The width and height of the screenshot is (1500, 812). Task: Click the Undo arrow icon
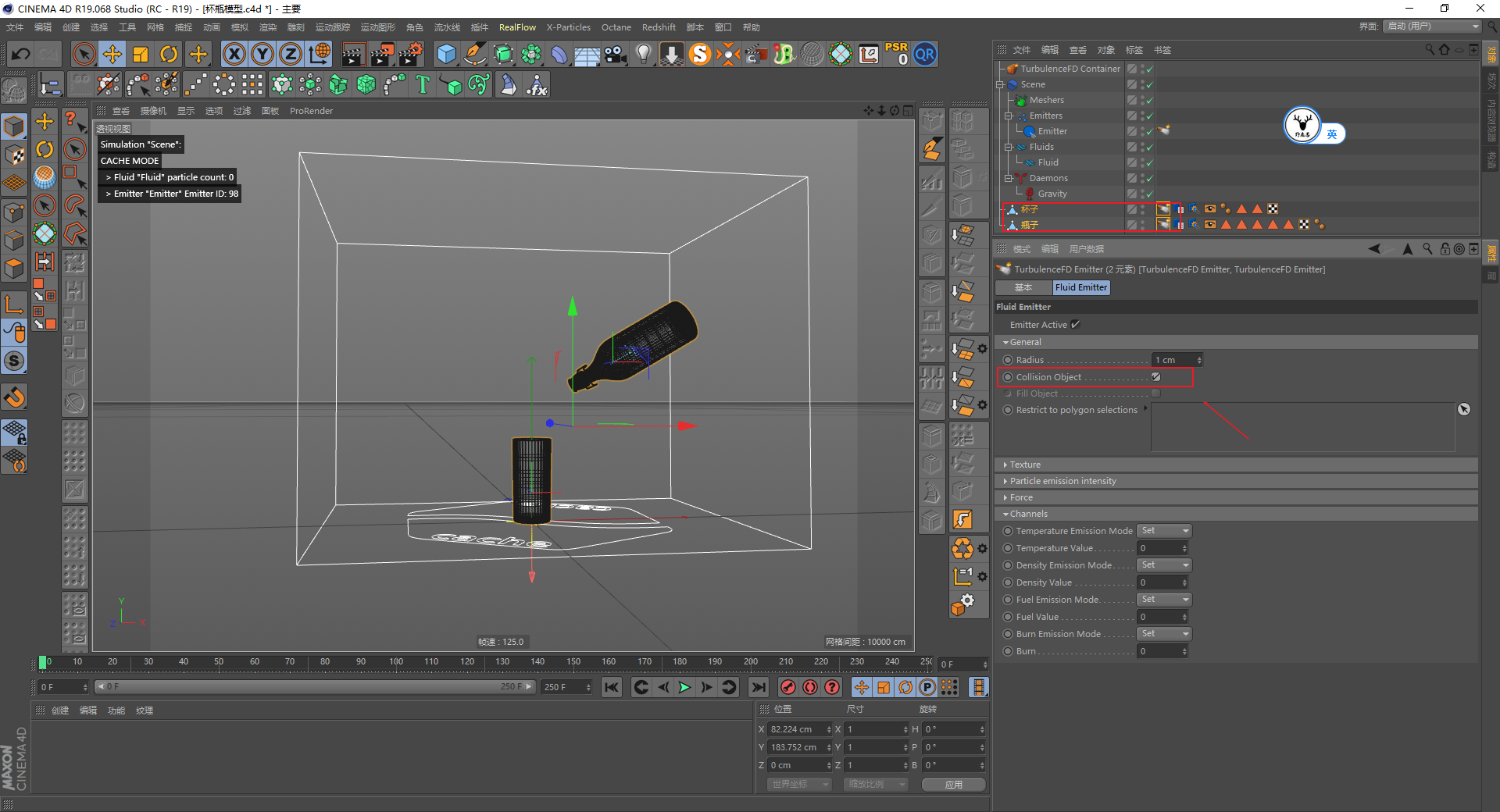[21, 55]
